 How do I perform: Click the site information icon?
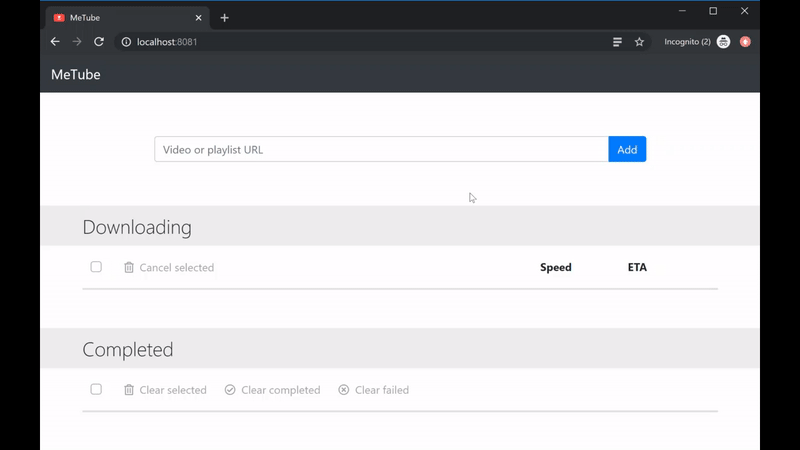(126, 42)
